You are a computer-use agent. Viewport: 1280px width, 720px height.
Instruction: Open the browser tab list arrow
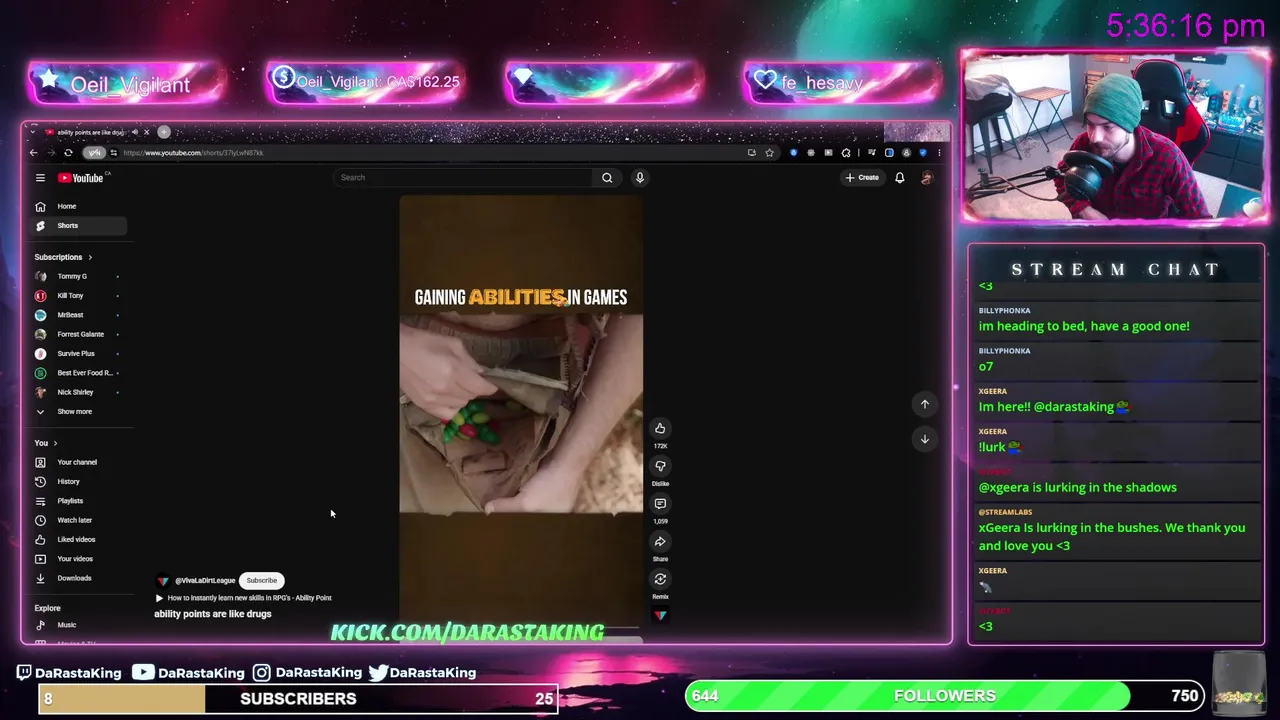pyautogui.click(x=32, y=132)
